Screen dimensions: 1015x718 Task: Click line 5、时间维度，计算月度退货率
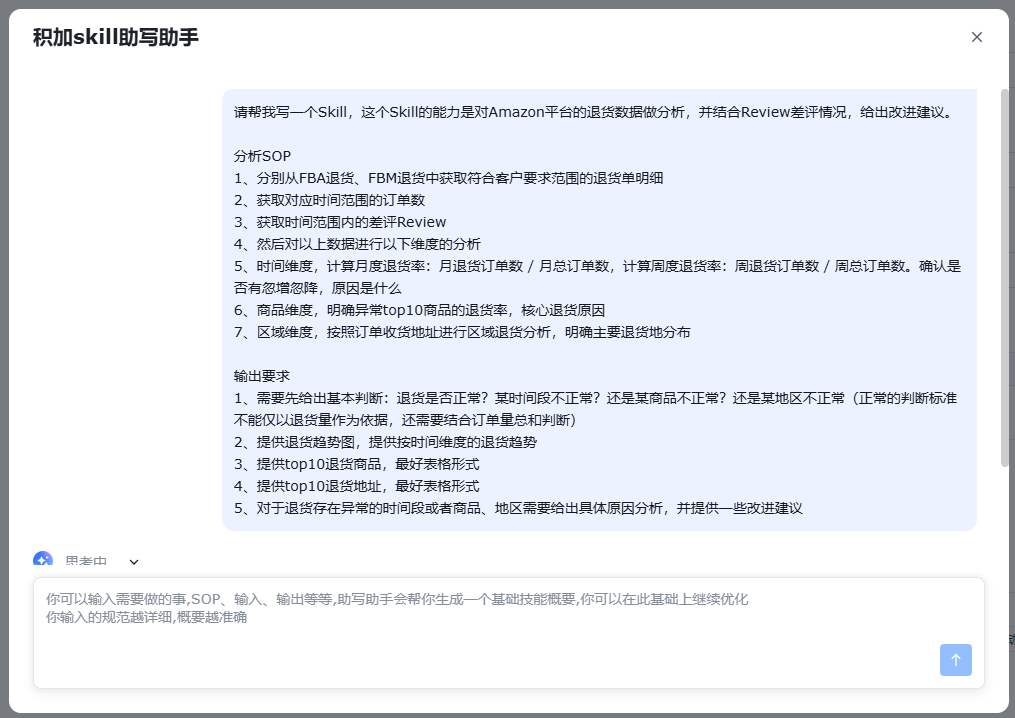597,277
